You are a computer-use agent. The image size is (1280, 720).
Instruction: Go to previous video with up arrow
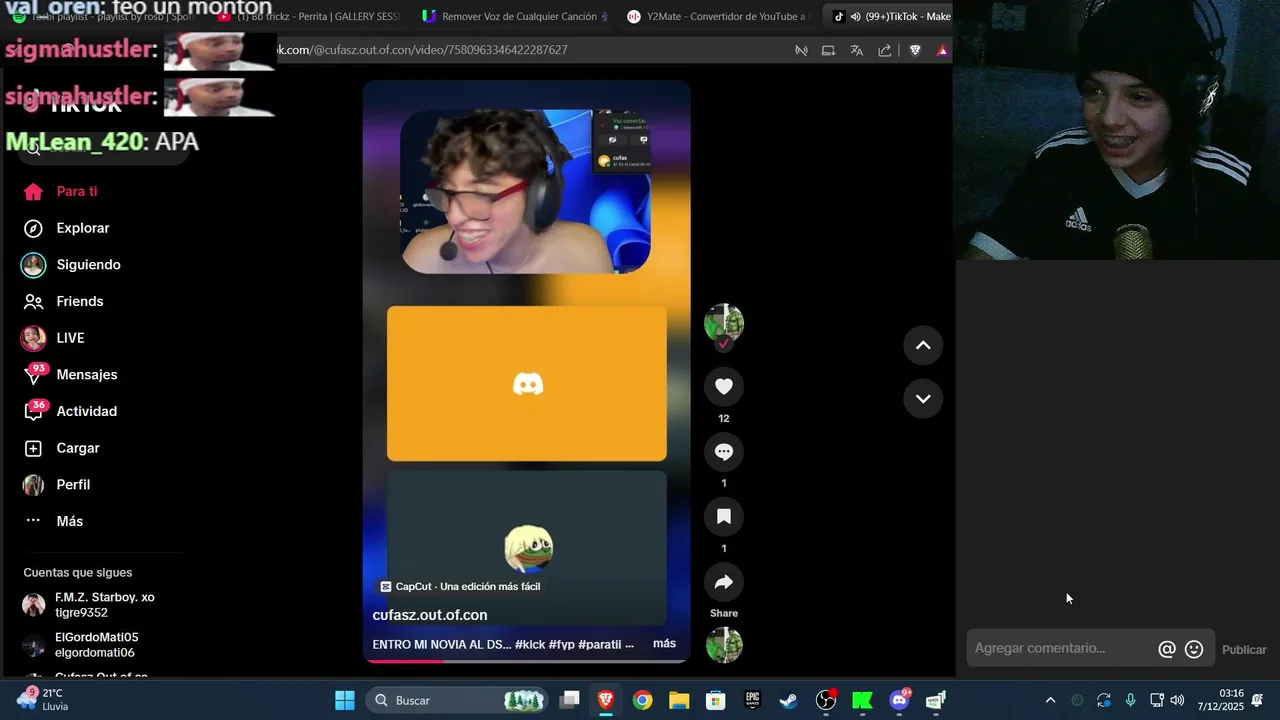point(923,345)
